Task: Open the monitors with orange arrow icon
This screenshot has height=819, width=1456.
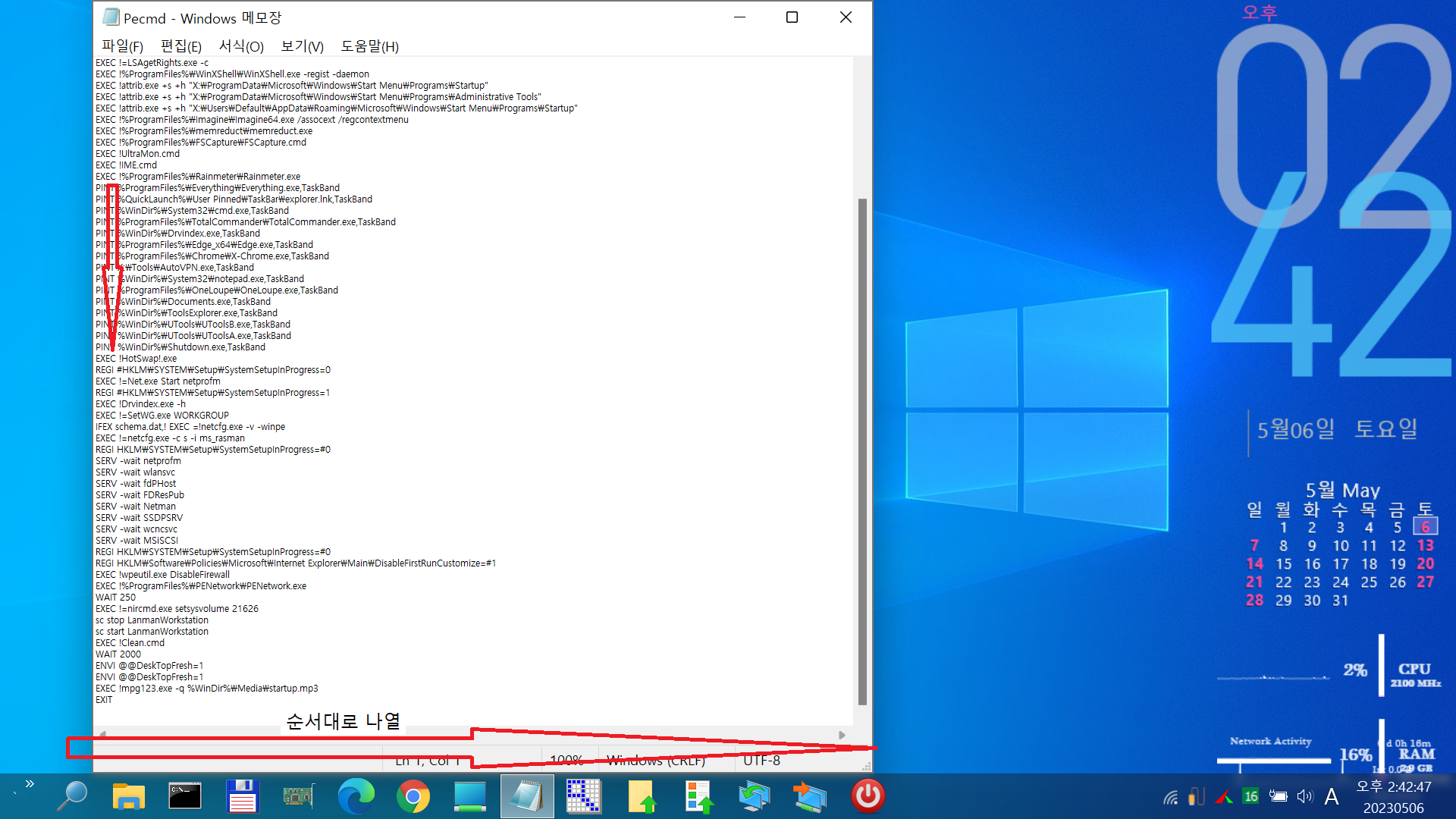Action: [811, 795]
